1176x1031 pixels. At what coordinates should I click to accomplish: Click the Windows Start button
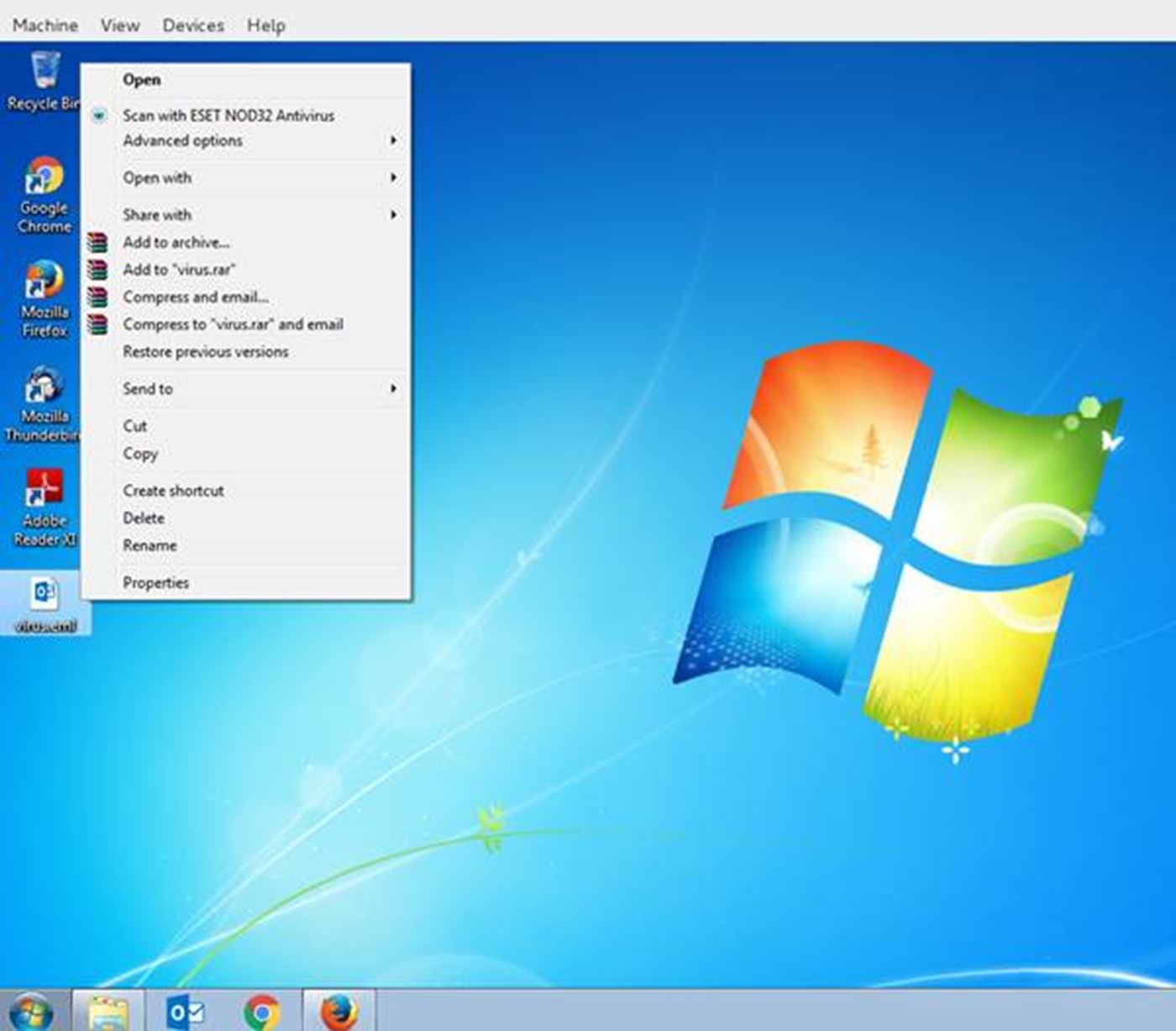click(31, 1011)
